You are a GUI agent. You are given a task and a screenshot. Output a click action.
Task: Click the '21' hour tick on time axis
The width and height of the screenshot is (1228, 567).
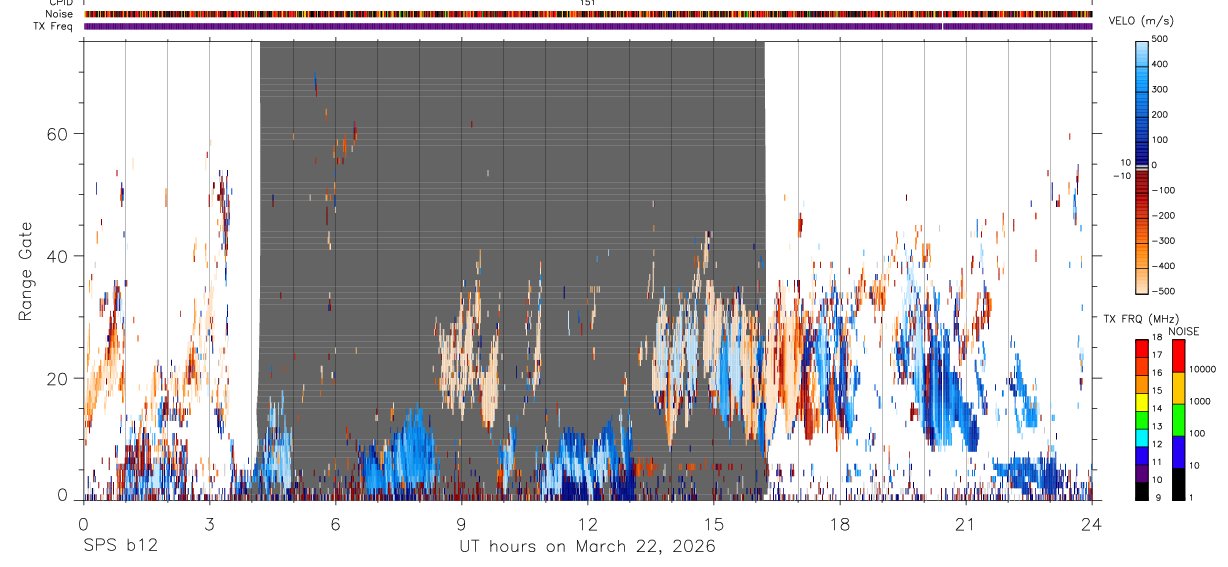pos(966,523)
